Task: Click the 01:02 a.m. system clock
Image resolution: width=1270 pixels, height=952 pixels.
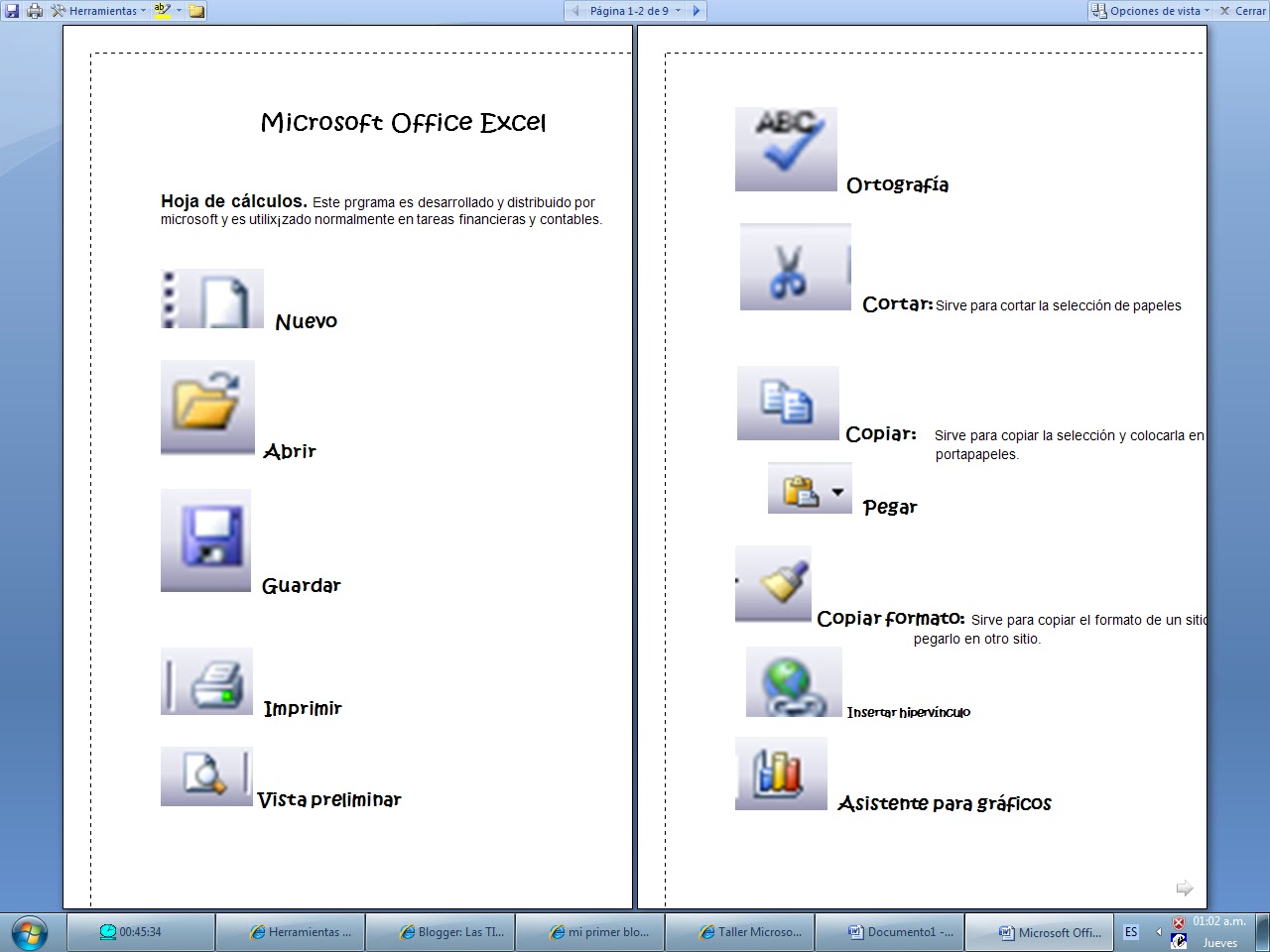Action: [x=1219, y=921]
